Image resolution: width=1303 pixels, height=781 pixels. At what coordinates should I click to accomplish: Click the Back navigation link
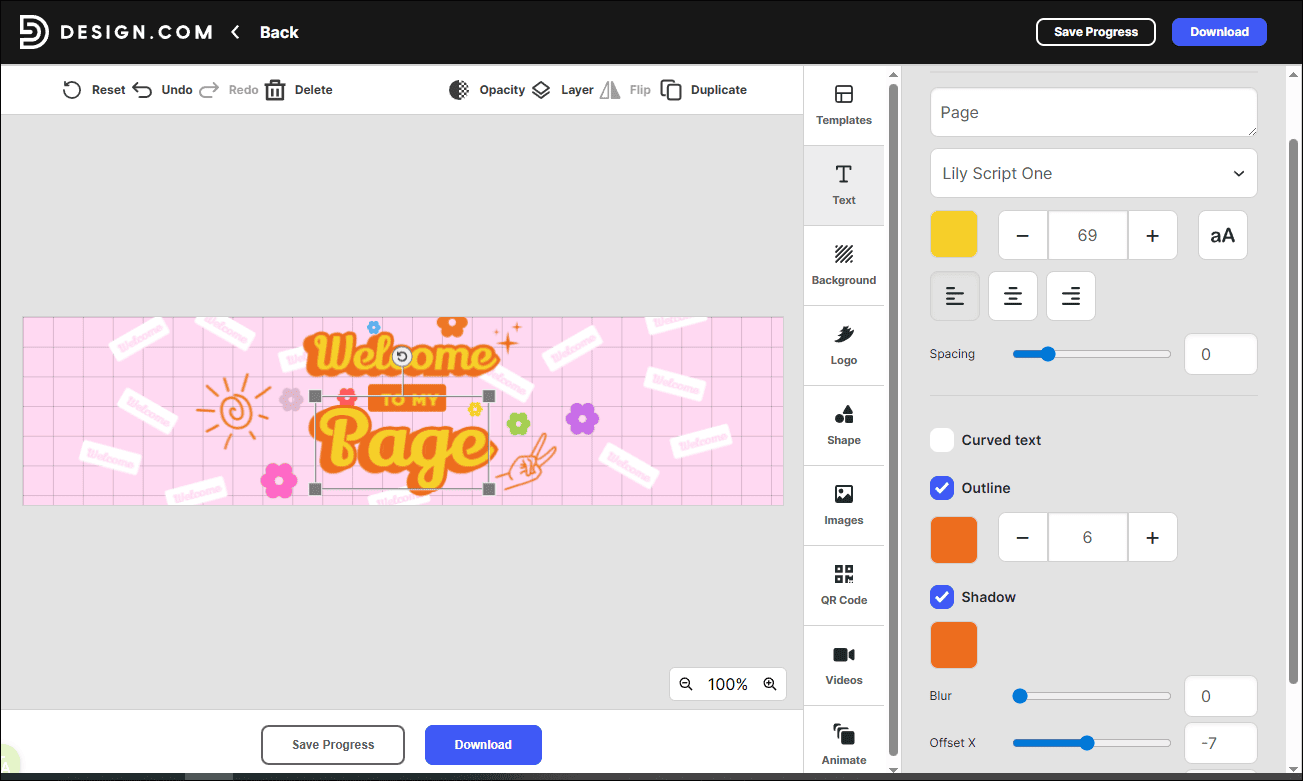[x=278, y=31]
